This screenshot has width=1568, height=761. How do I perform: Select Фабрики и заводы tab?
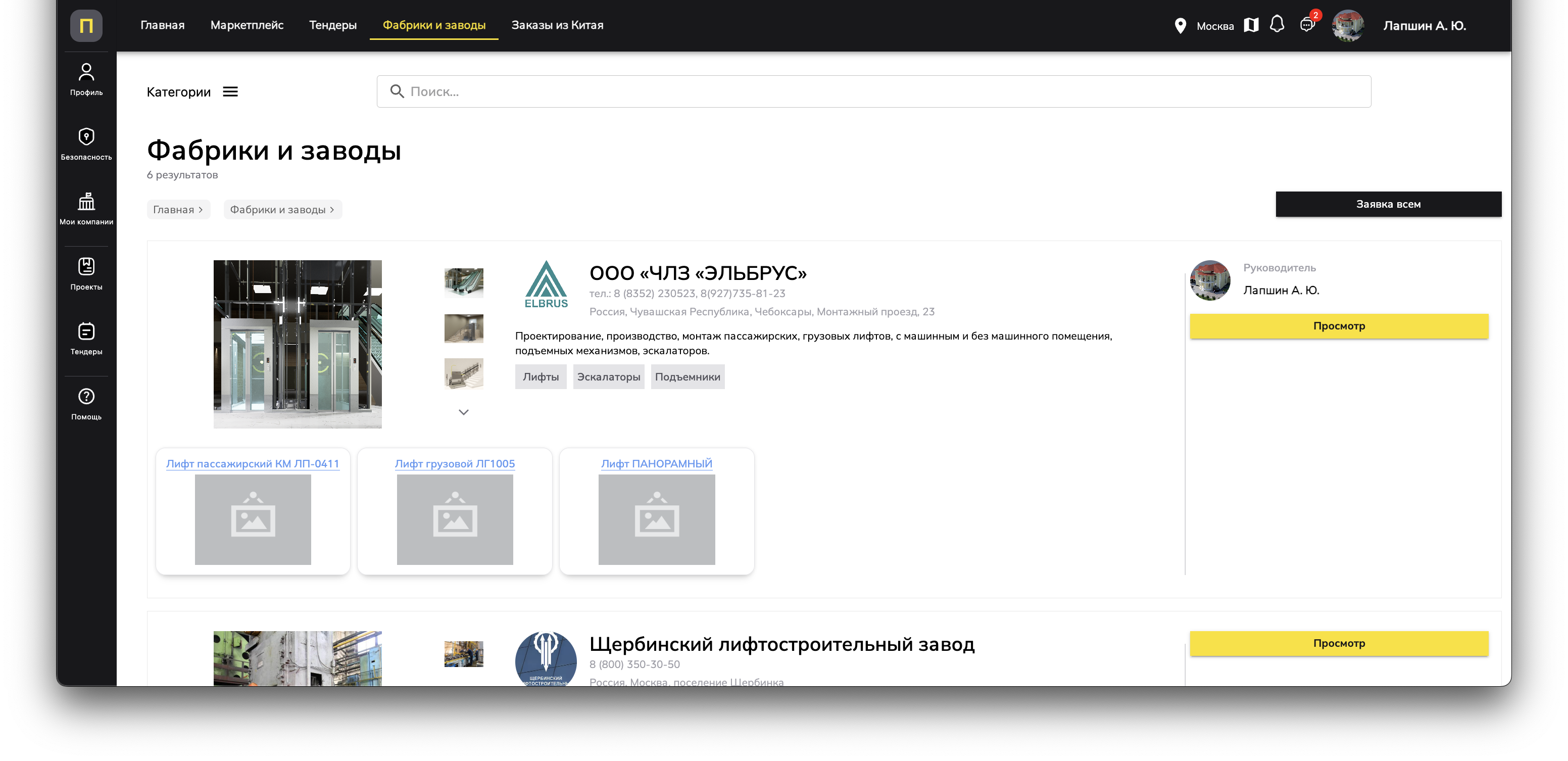434,25
